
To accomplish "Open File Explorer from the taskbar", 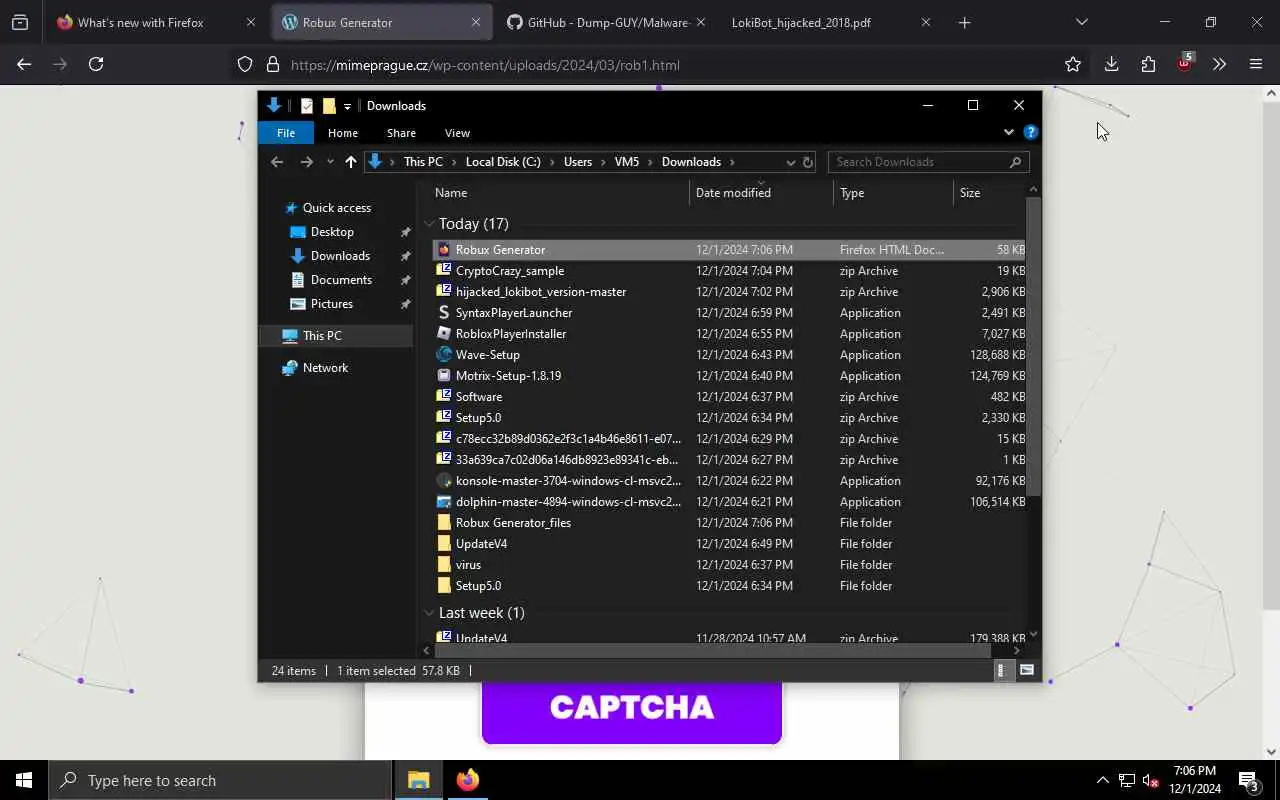I will 418,780.
